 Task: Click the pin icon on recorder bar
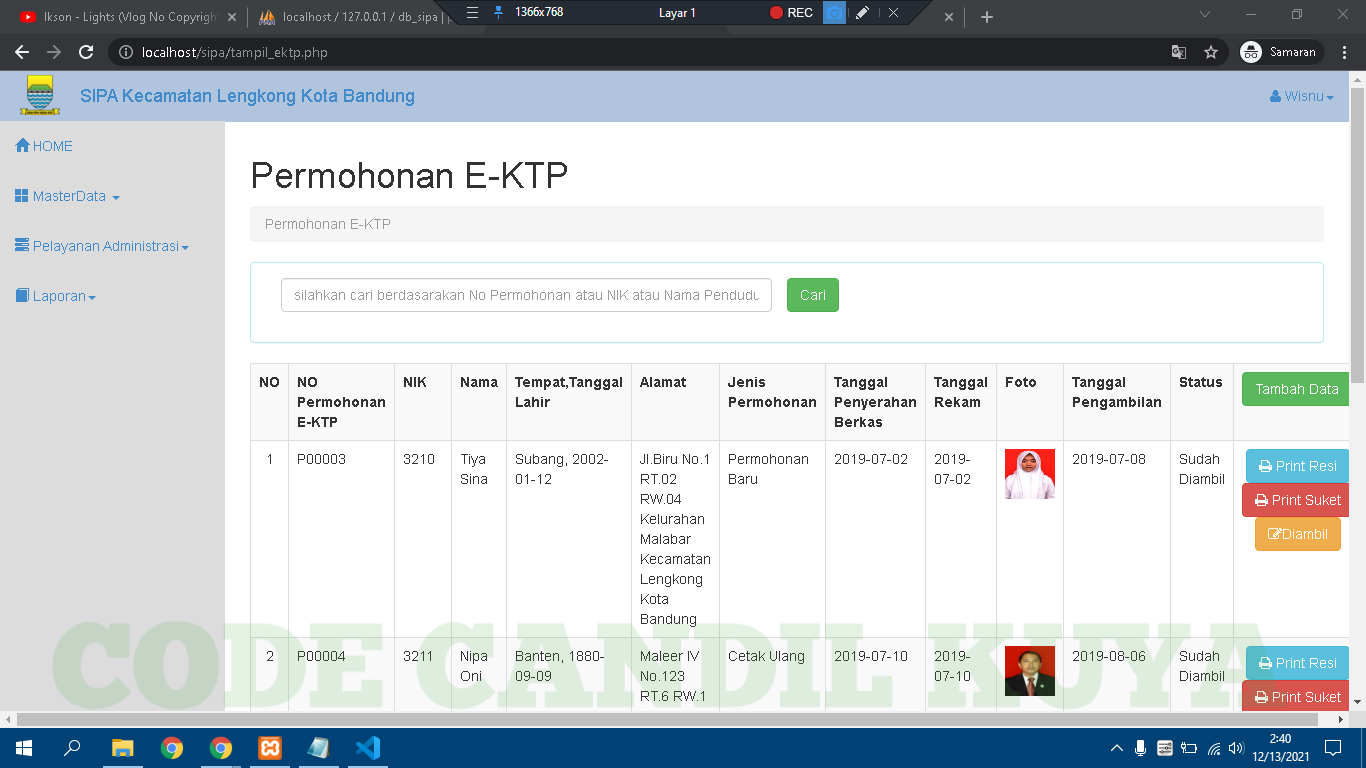[x=499, y=13]
